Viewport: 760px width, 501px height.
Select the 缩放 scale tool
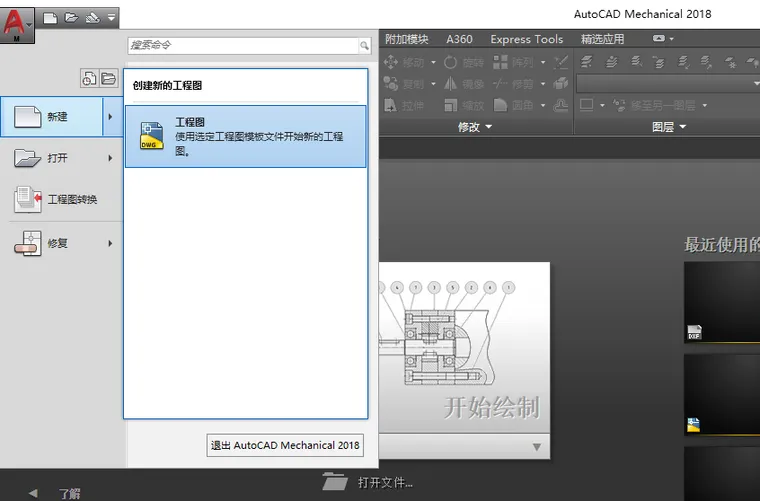click(x=464, y=106)
